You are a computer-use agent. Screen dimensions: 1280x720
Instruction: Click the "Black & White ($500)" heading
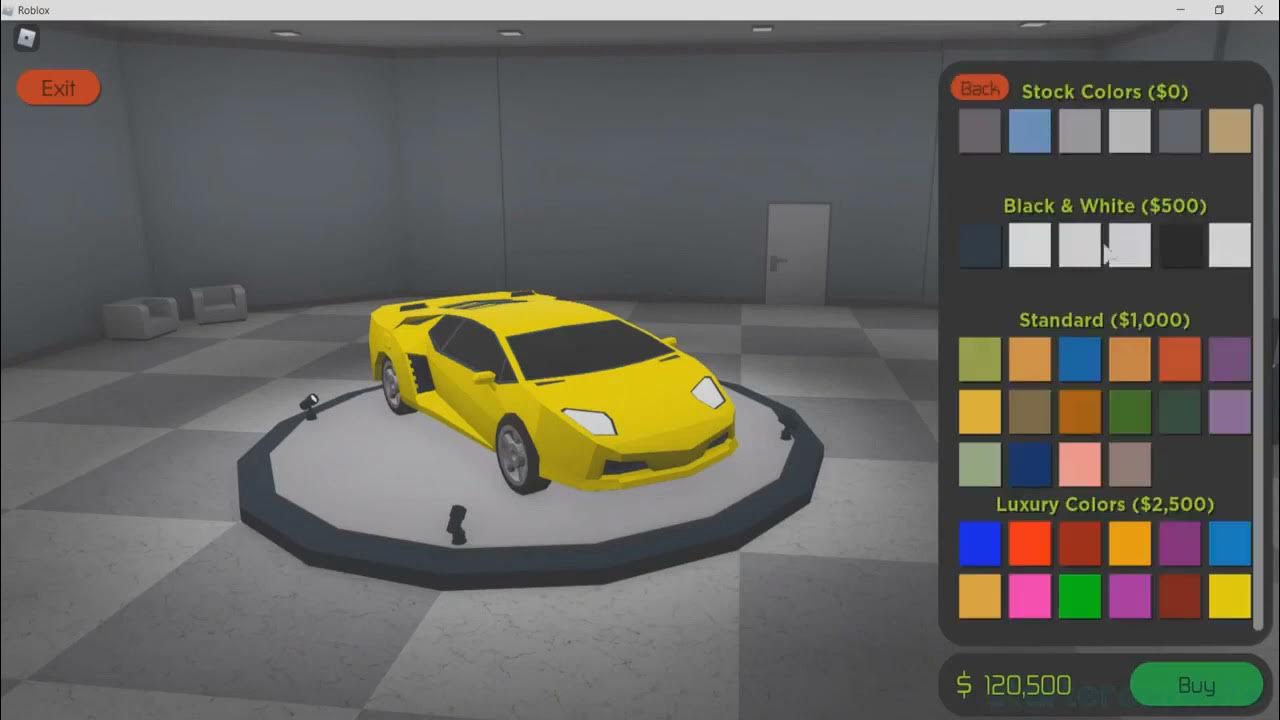1105,205
